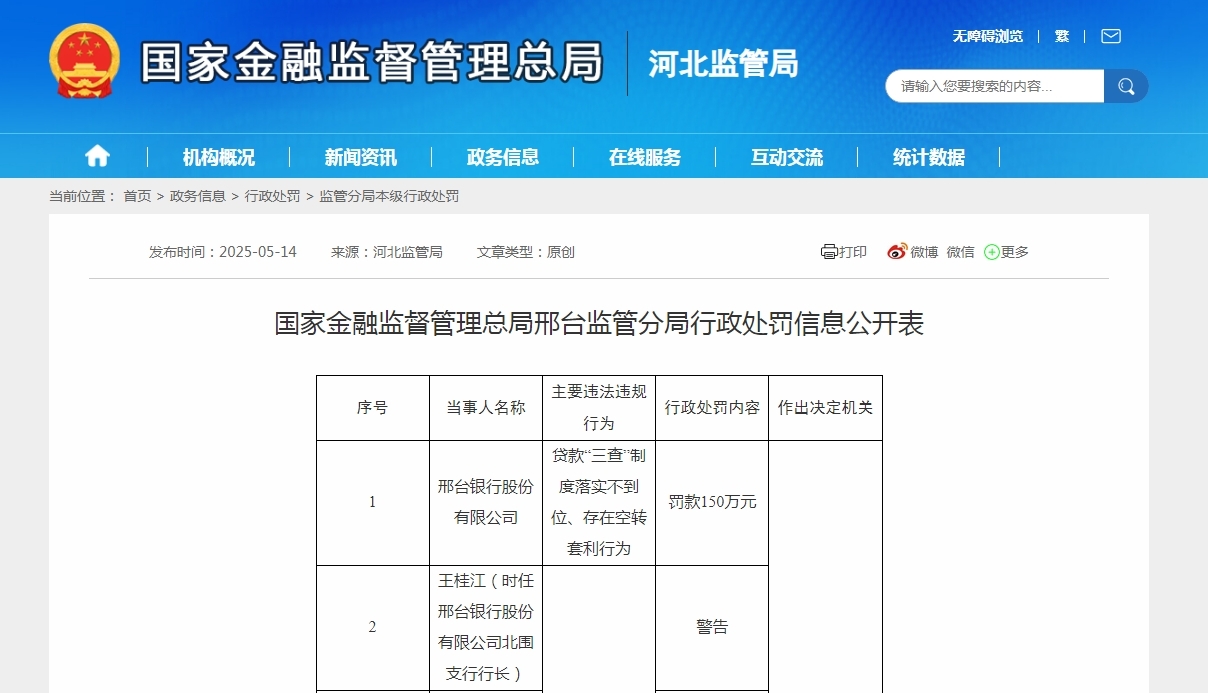Open the mail envelope icon at top right
This screenshot has width=1208, height=693.
click(1110, 36)
